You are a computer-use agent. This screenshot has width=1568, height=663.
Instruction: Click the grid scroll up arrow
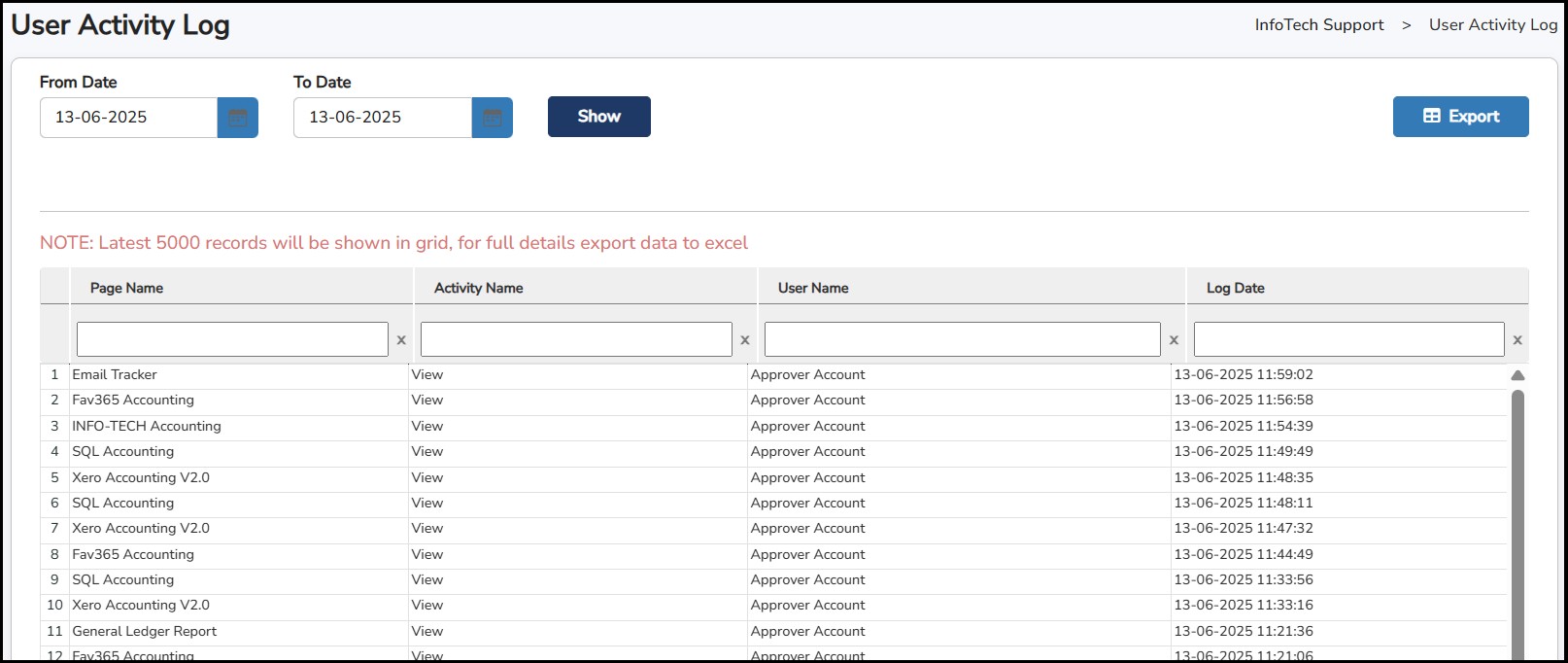1517,375
